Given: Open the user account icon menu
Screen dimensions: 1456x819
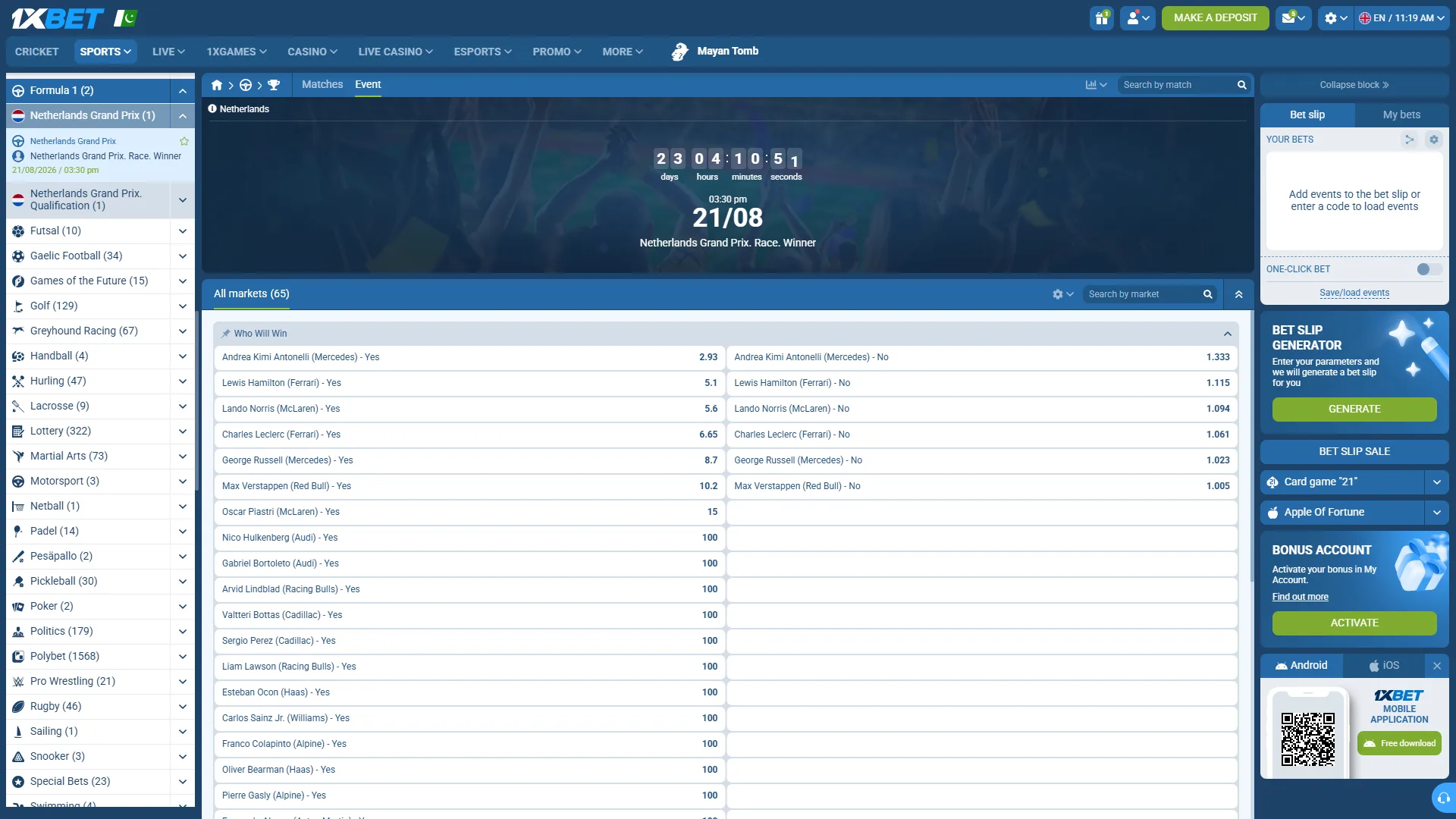Looking at the screenshot, I should 1138,18.
